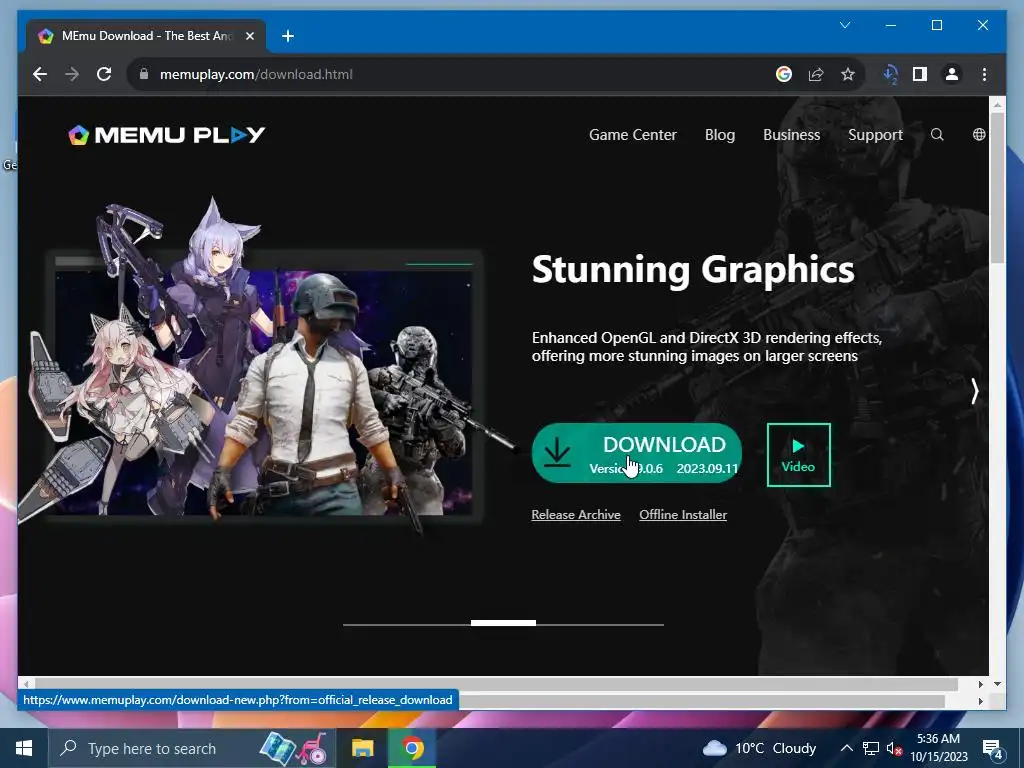Screen dimensions: 1024x768
Task: Open the network icon in system tray
Action: coord(871,748)
